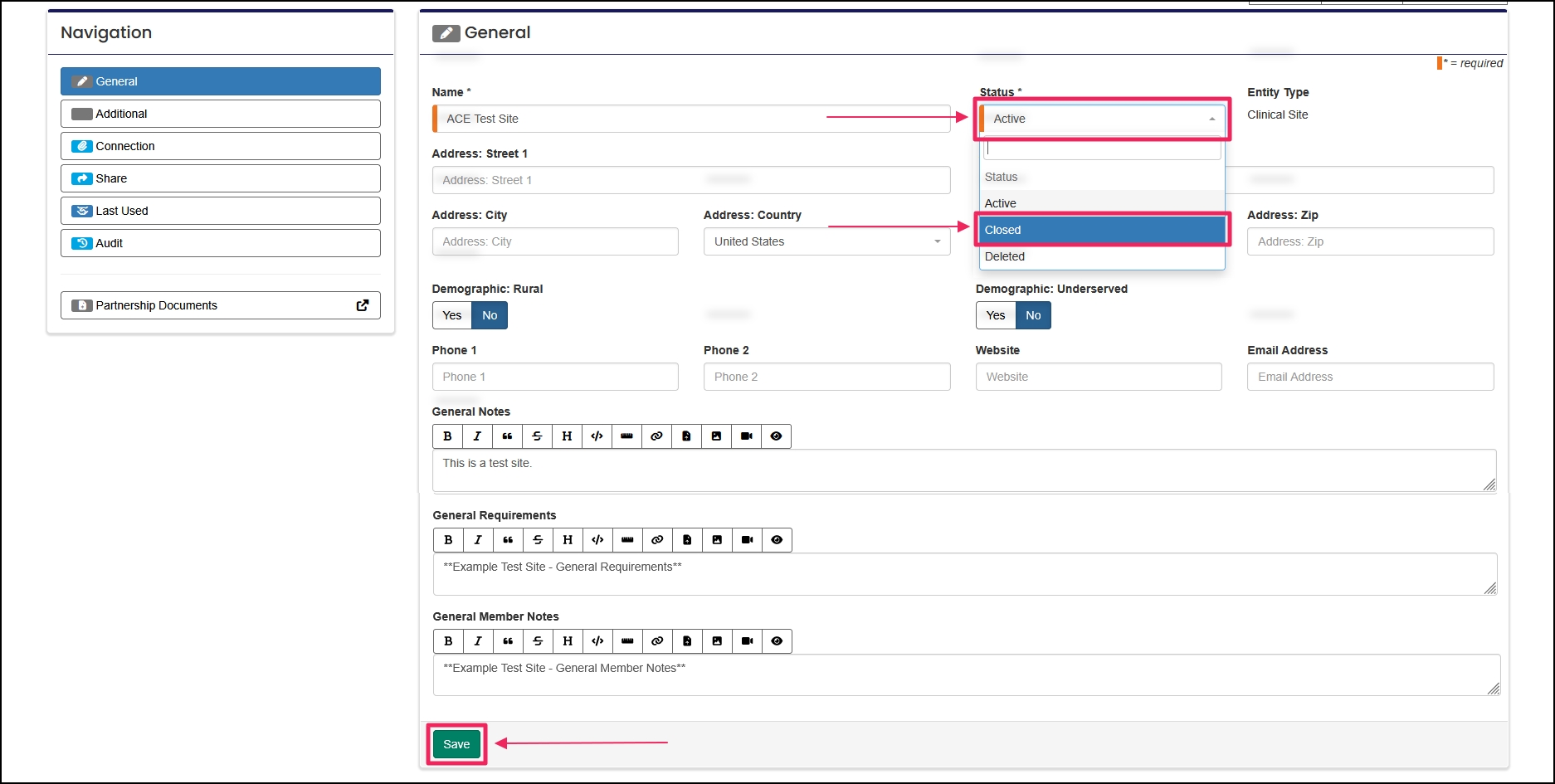Insert code in General Requirements toolbar
The width and height of the screenshot is (1555, 784).
tap(597, 540)
